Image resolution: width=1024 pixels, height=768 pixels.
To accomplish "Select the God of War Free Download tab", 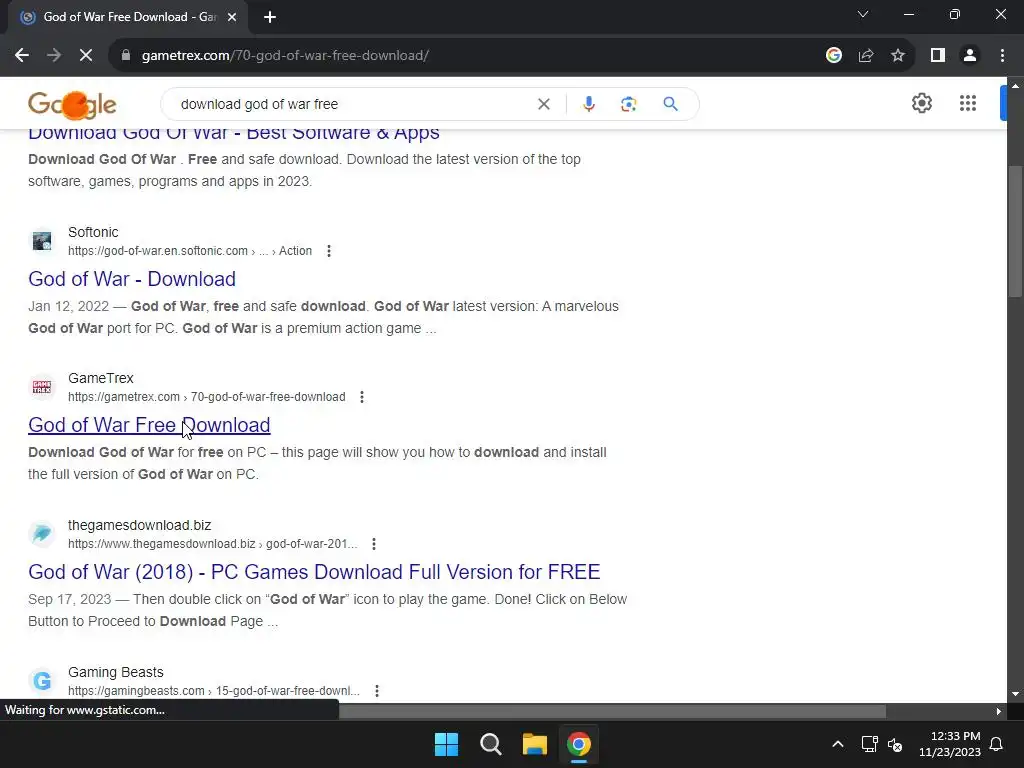I will click(128, 17).
